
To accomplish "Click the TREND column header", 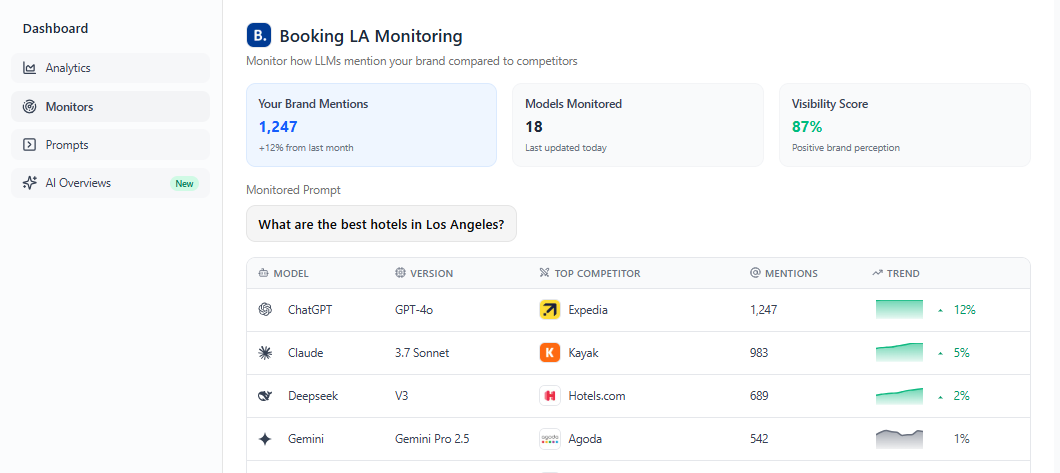I will (896, 273).
